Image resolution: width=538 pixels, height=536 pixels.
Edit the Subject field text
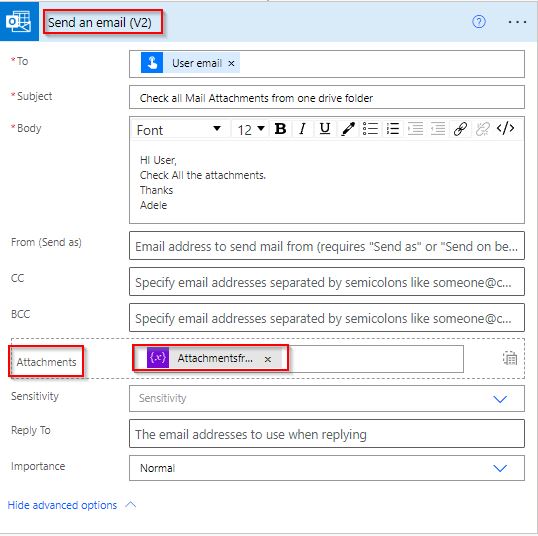click(327, 97)
